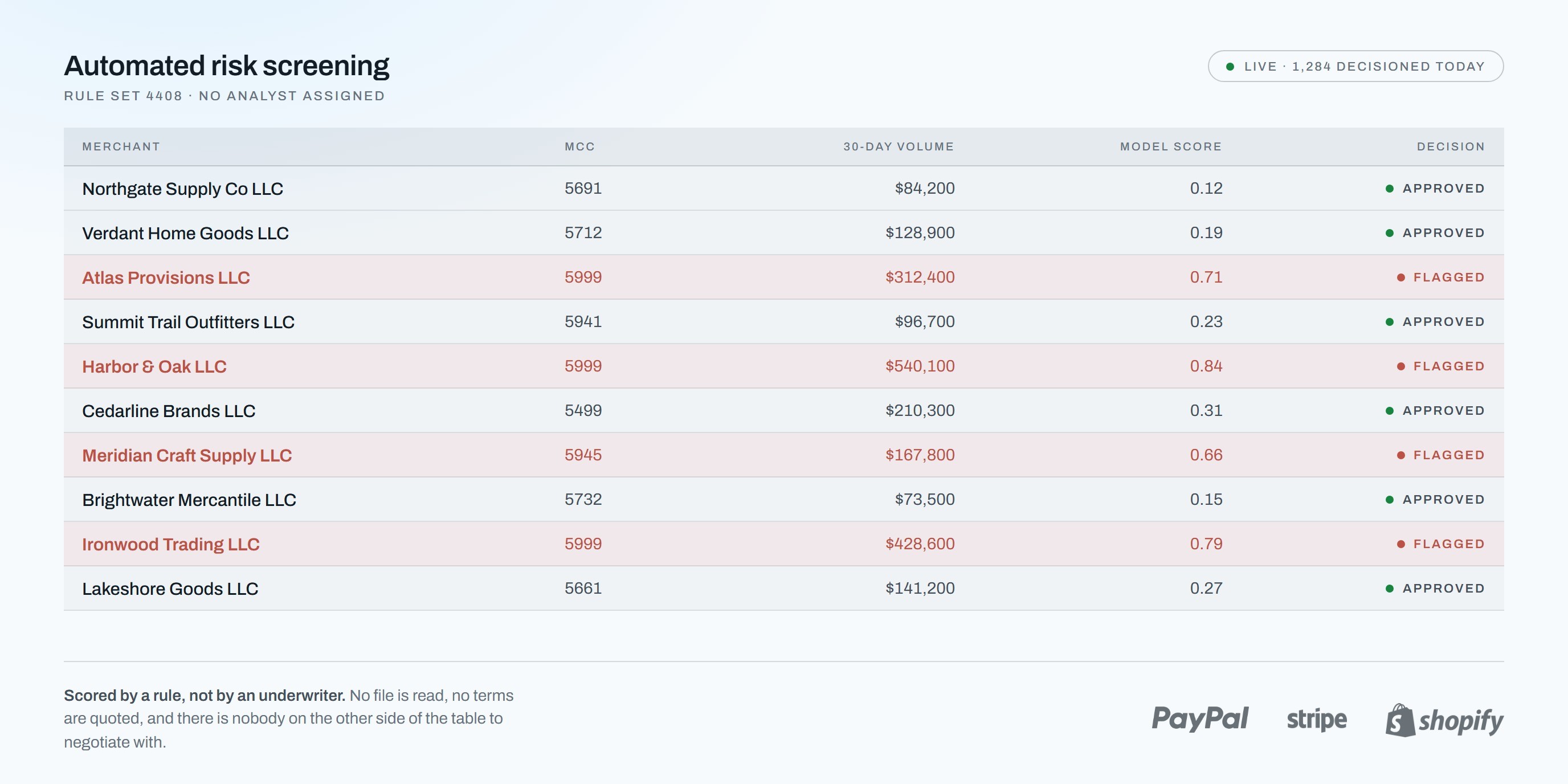
Task: Click MCC 5945 in Meridian row
Action: (583, 455)
